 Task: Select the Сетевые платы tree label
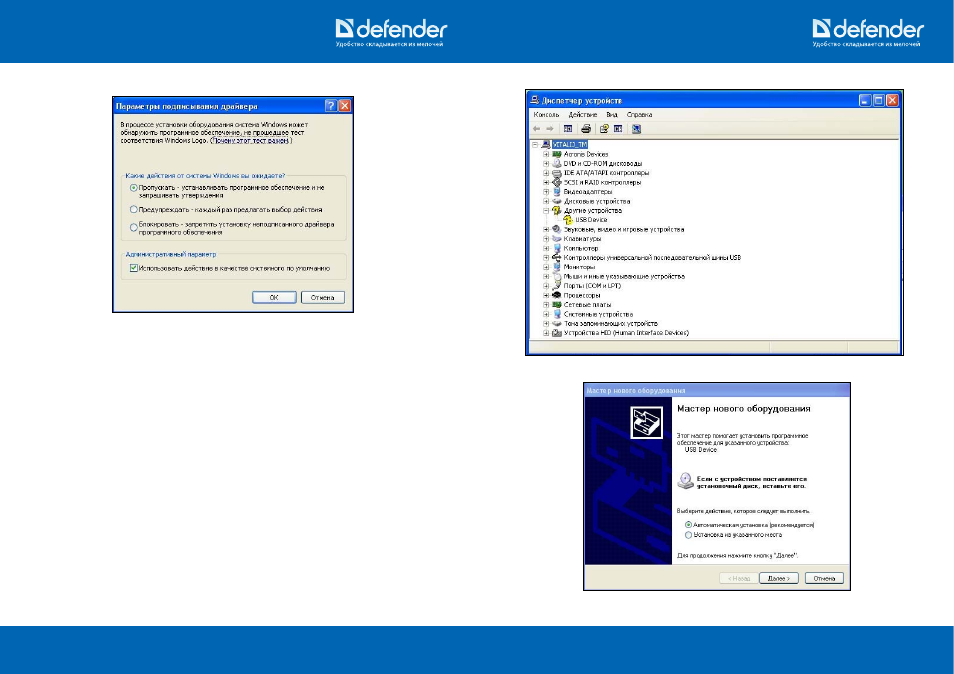click(x=587, y=305)
